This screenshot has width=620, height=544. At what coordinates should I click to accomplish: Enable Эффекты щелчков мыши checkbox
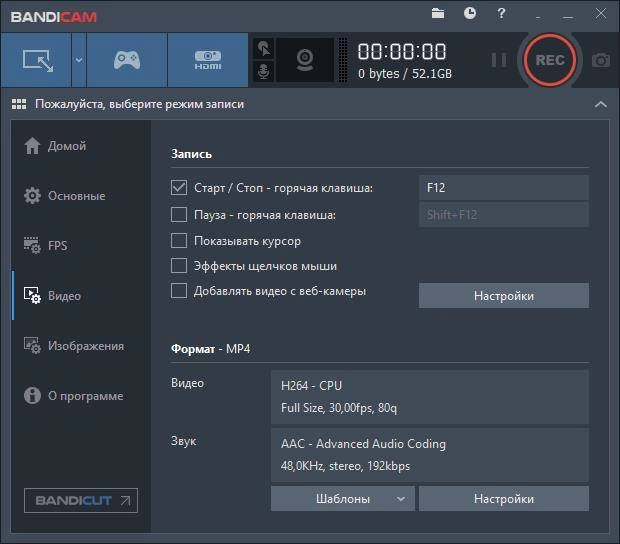(179, 266)
